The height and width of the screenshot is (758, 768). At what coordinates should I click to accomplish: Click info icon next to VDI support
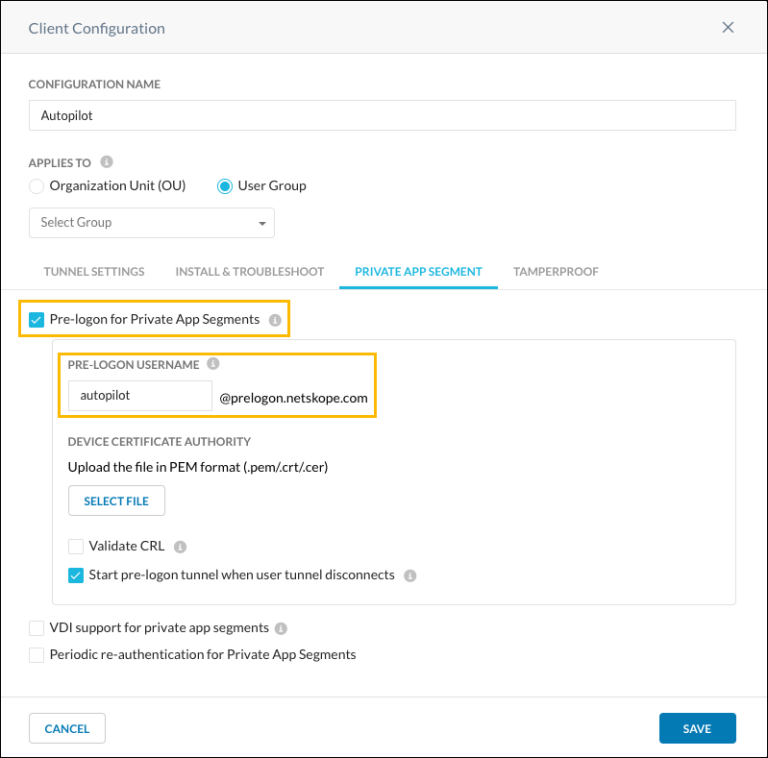coord(281,628)
